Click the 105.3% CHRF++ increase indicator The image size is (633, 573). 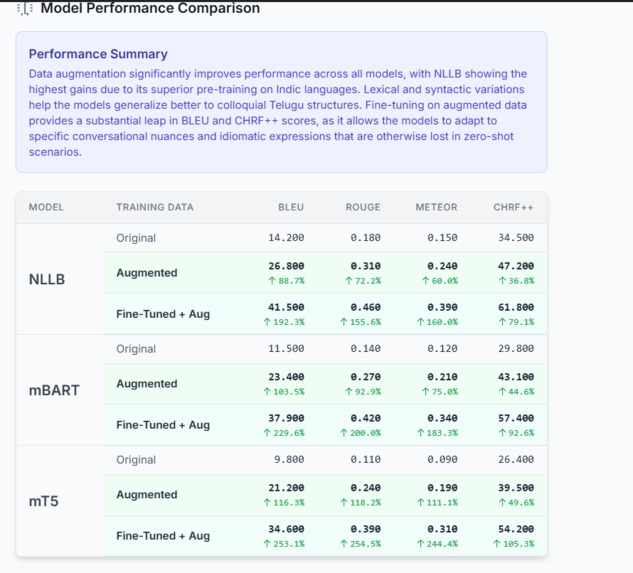click(514, 544)
